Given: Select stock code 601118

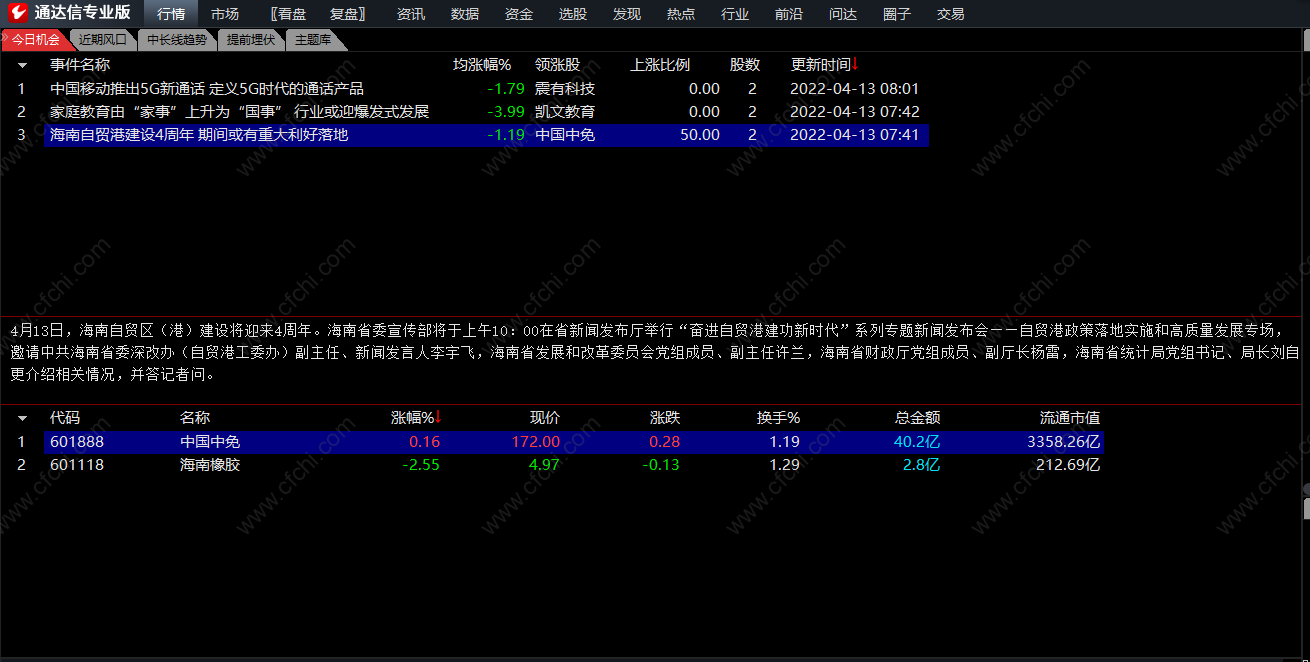Looking at the screenshot, I should [77, 464].
